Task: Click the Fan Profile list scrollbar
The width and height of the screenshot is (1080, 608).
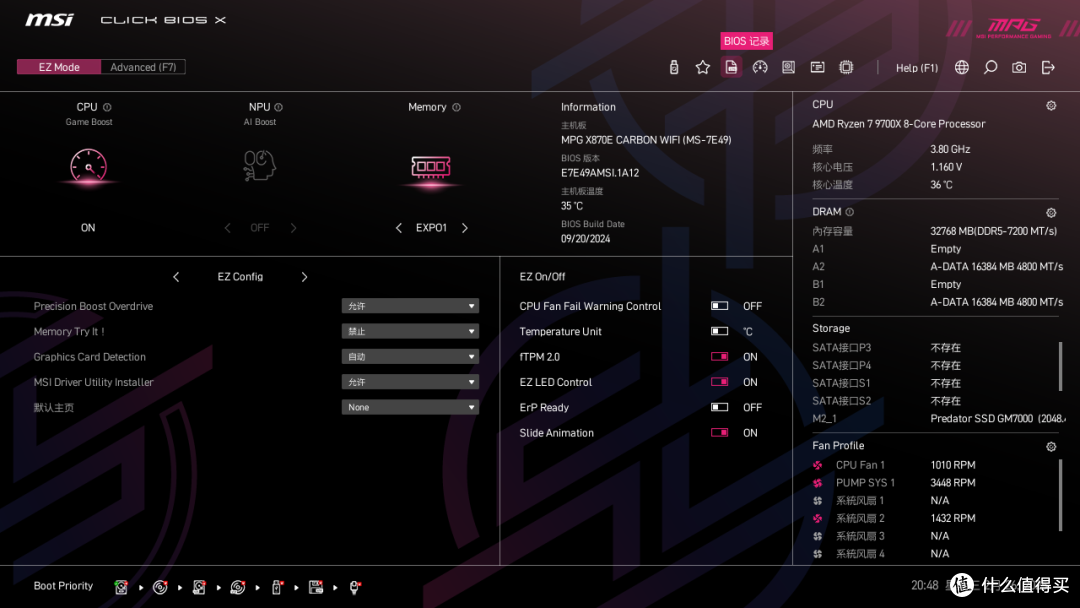Action: pyautogui.click(x=1061, y=494)
